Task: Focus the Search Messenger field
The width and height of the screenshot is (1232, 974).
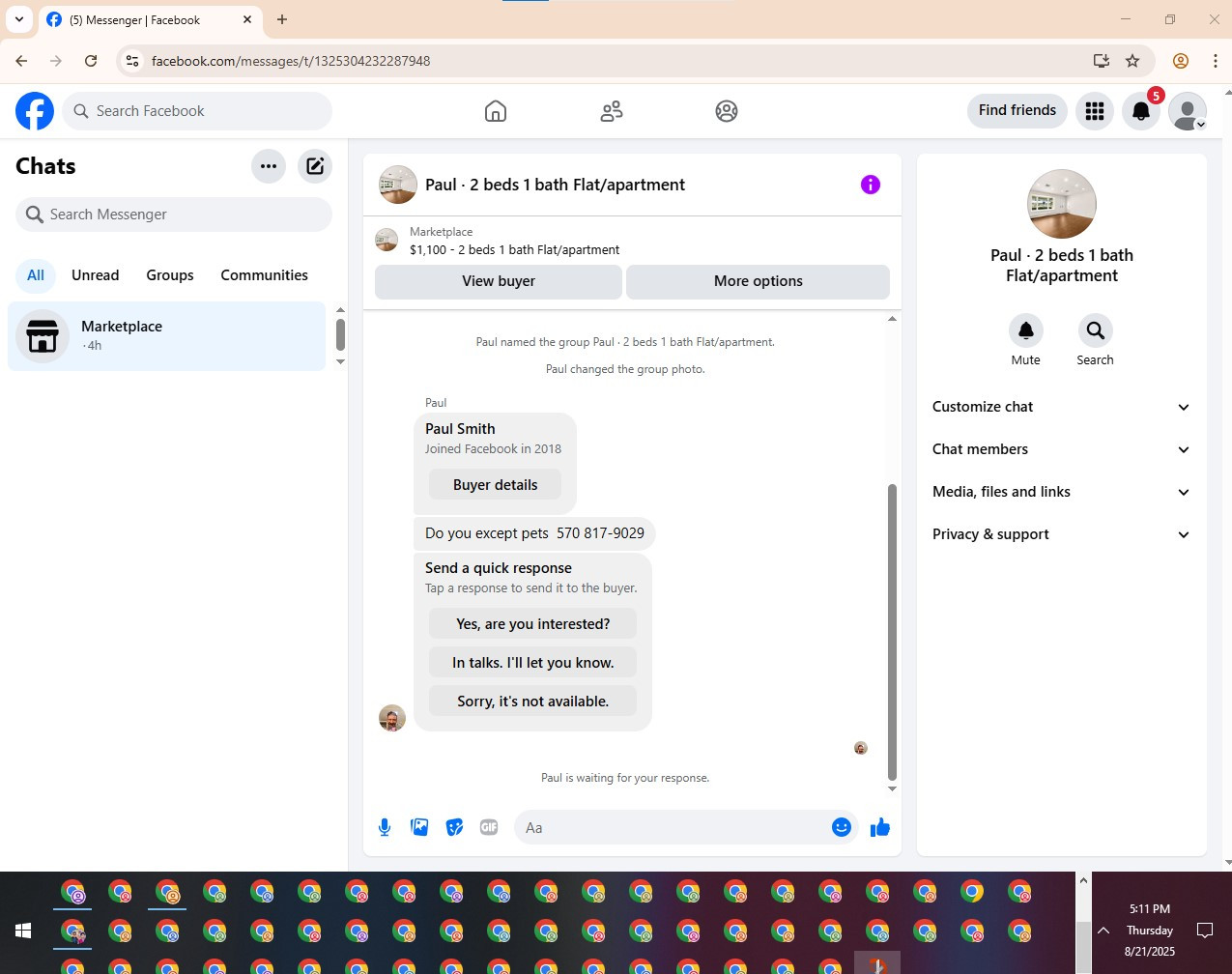Action: 174,215
